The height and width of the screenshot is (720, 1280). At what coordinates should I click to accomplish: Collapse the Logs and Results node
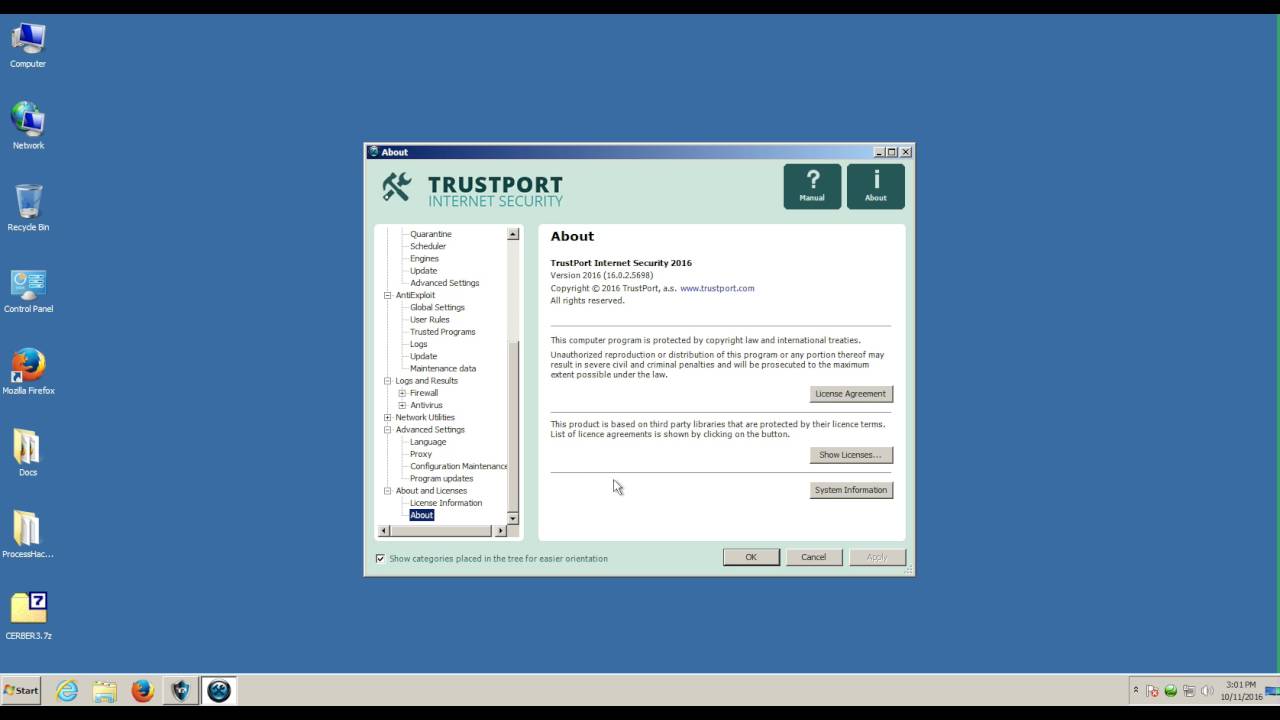[388, 381]
